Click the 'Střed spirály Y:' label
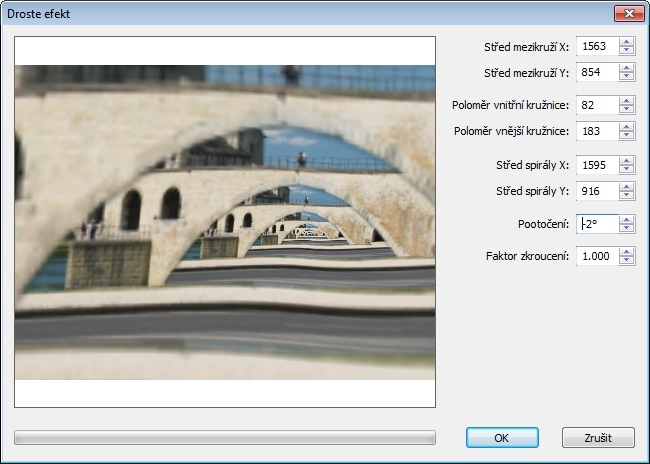The width and height of the screenshot is (650, 464). [x=532, y=192]
